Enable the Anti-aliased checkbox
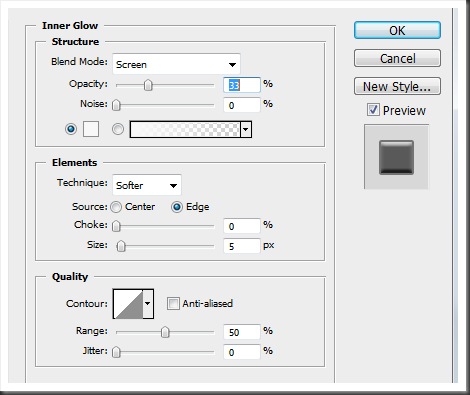The image size is (470, 395). coord(173,303)
